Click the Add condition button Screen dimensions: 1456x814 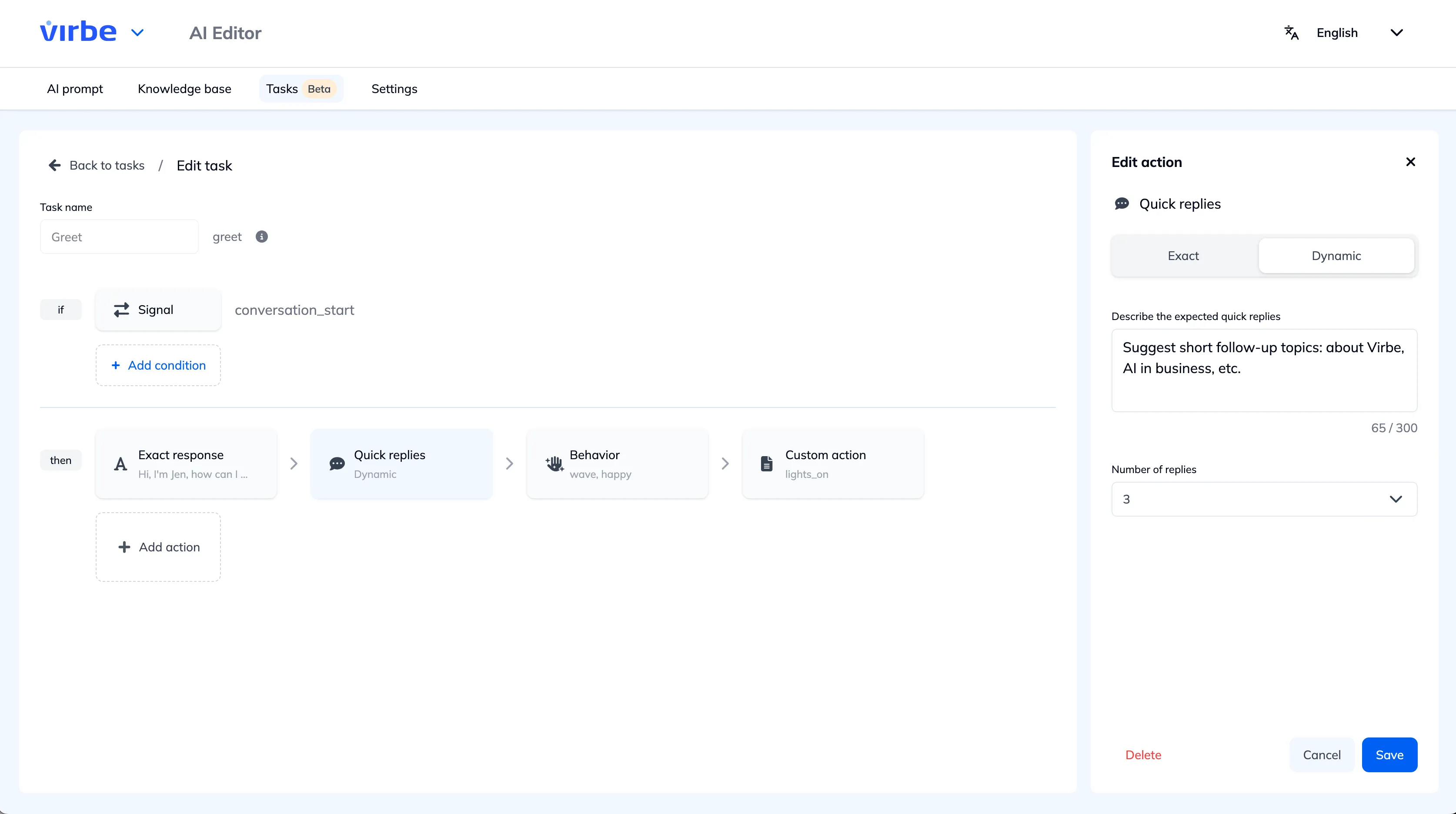pos(158,365)
